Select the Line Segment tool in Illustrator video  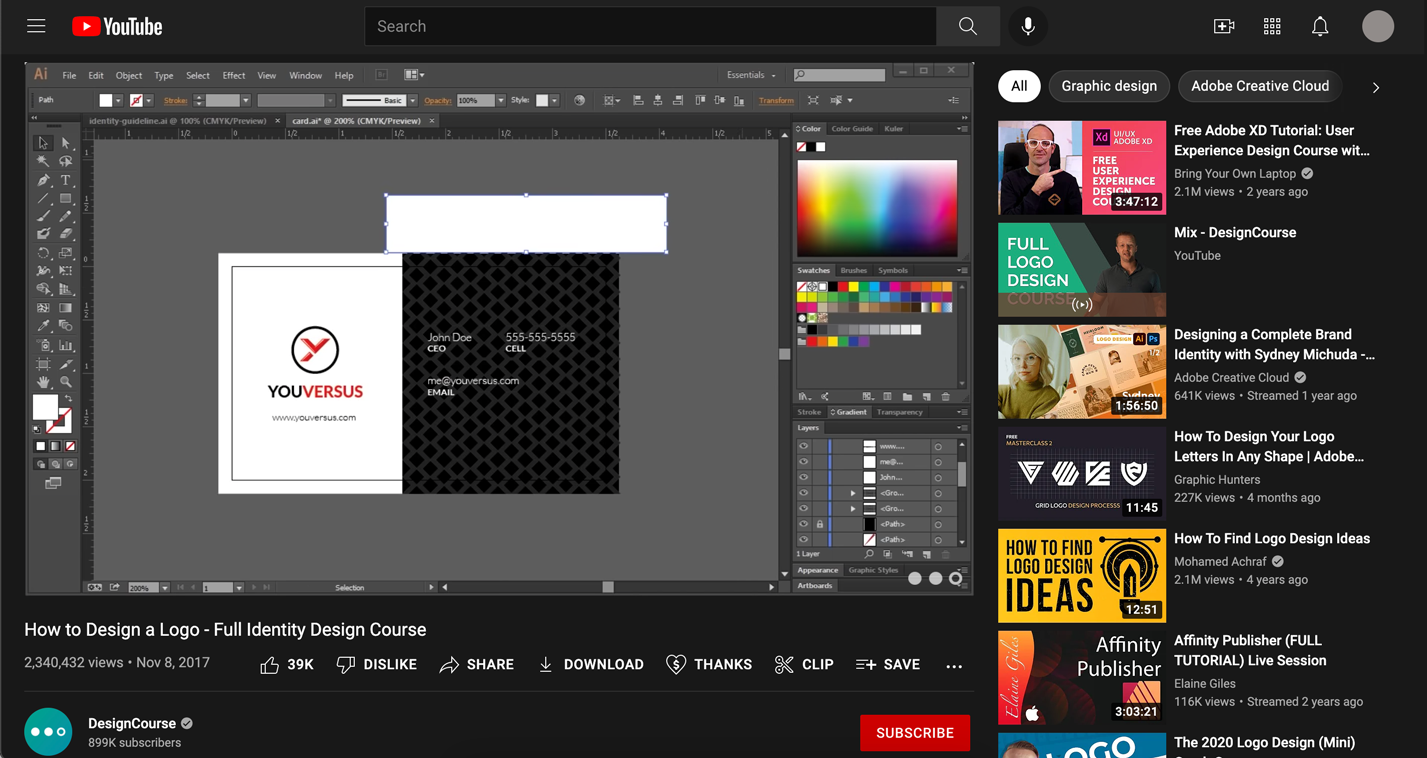[43, 198]
